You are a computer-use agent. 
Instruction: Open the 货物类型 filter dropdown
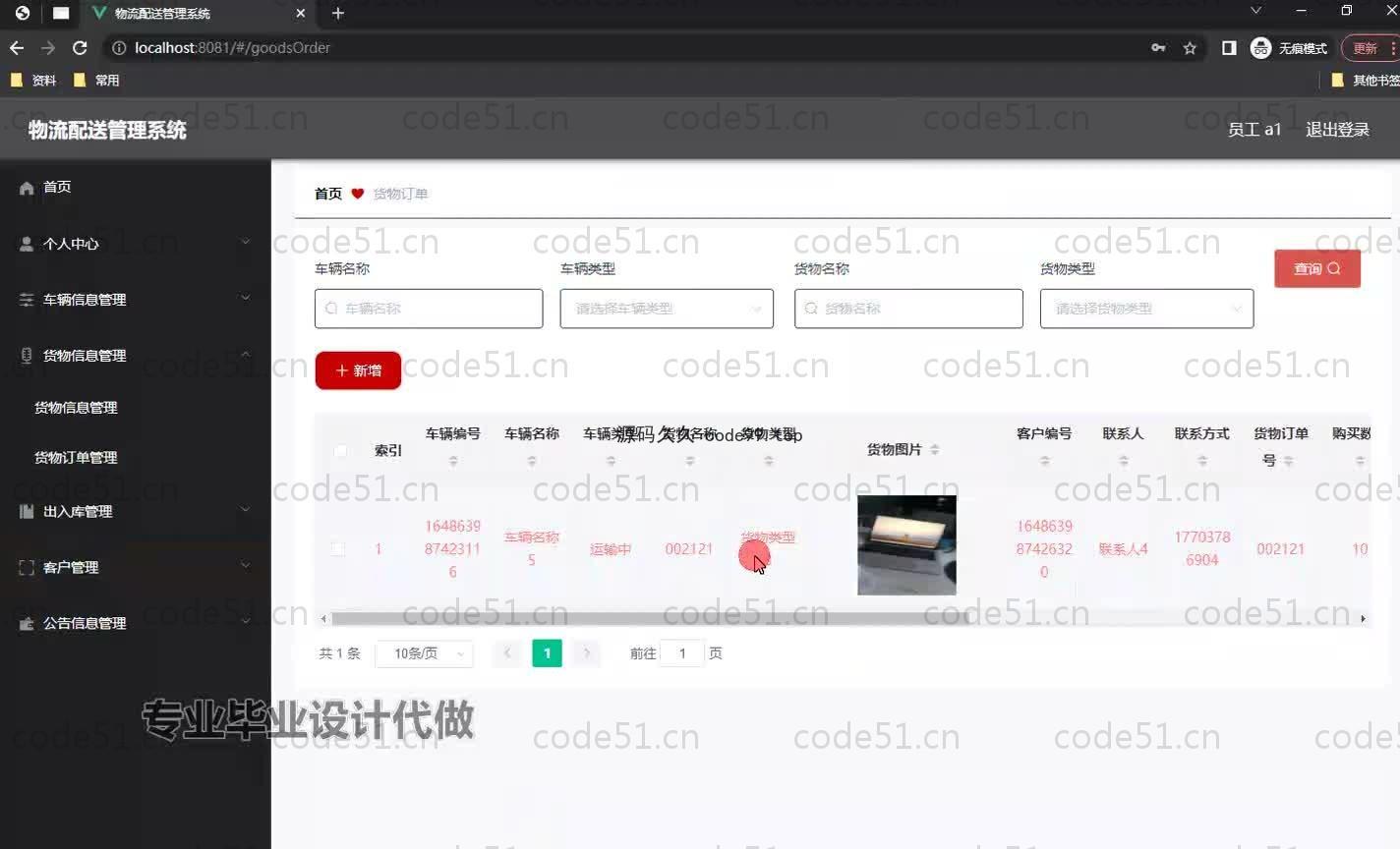(x=1146, y=309)
